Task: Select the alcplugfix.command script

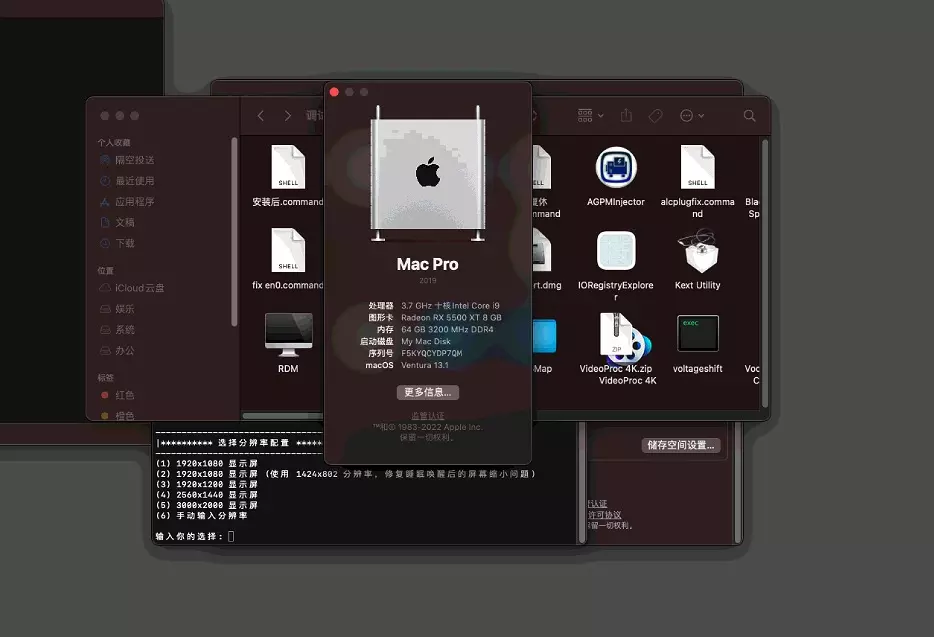Action: [x=697, y=167]
